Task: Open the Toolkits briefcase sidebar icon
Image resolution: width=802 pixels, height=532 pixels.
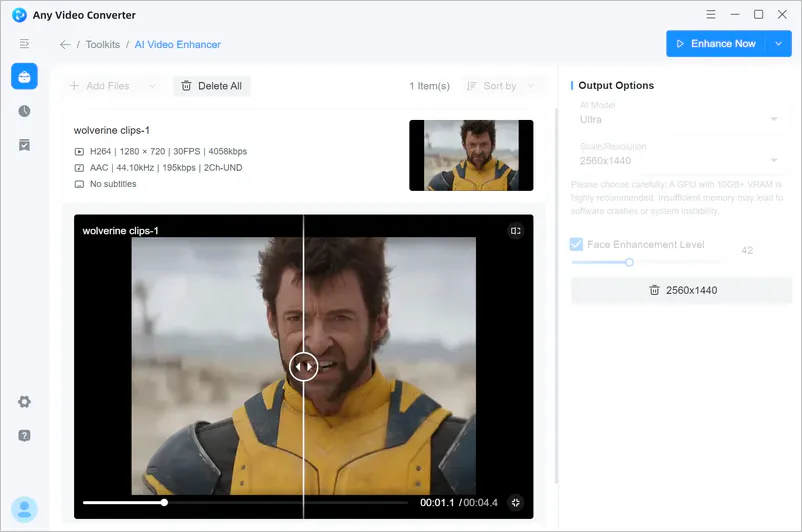Action: tap(24, 76)
